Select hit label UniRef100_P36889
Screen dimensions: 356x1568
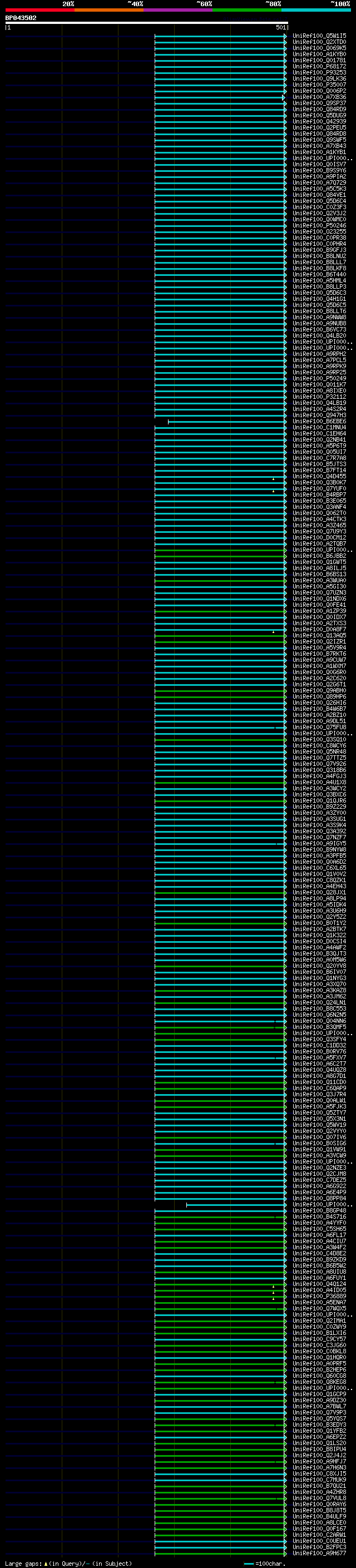pos(319,1296)
